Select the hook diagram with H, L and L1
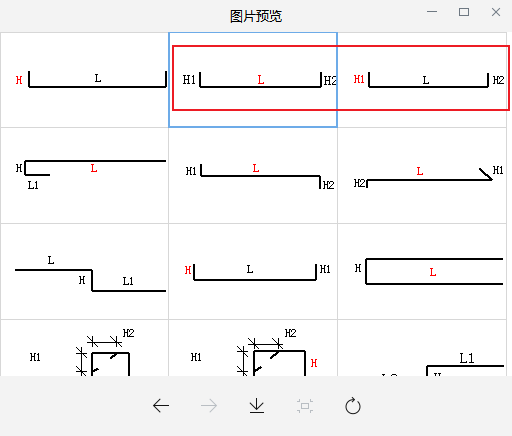The height and width of the screenshot is (436, 512). (85, 175)
